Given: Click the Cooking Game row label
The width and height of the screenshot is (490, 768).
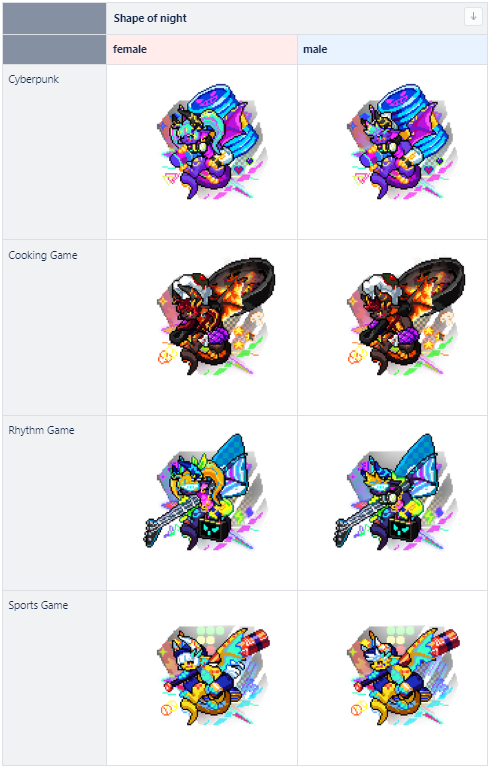Looking at the screenshot, I should [43, 255].
